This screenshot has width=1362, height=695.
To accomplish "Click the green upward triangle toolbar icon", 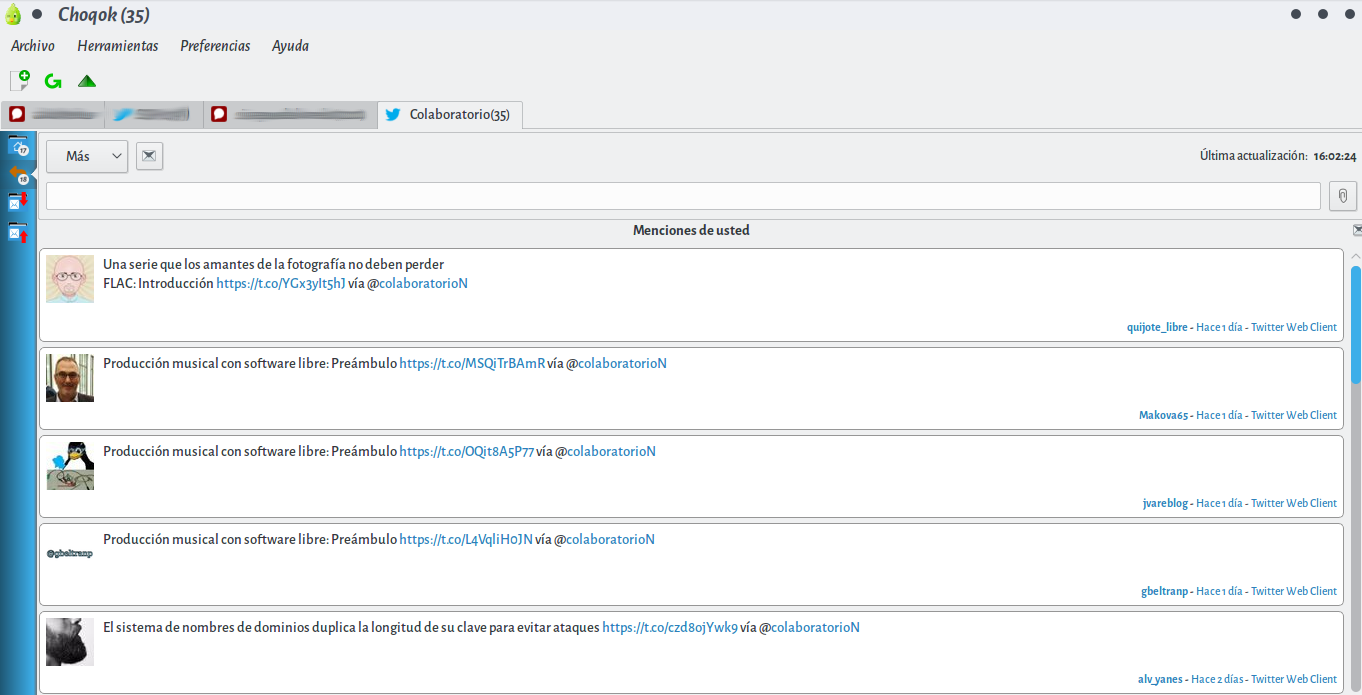I will tap(87, 81).
